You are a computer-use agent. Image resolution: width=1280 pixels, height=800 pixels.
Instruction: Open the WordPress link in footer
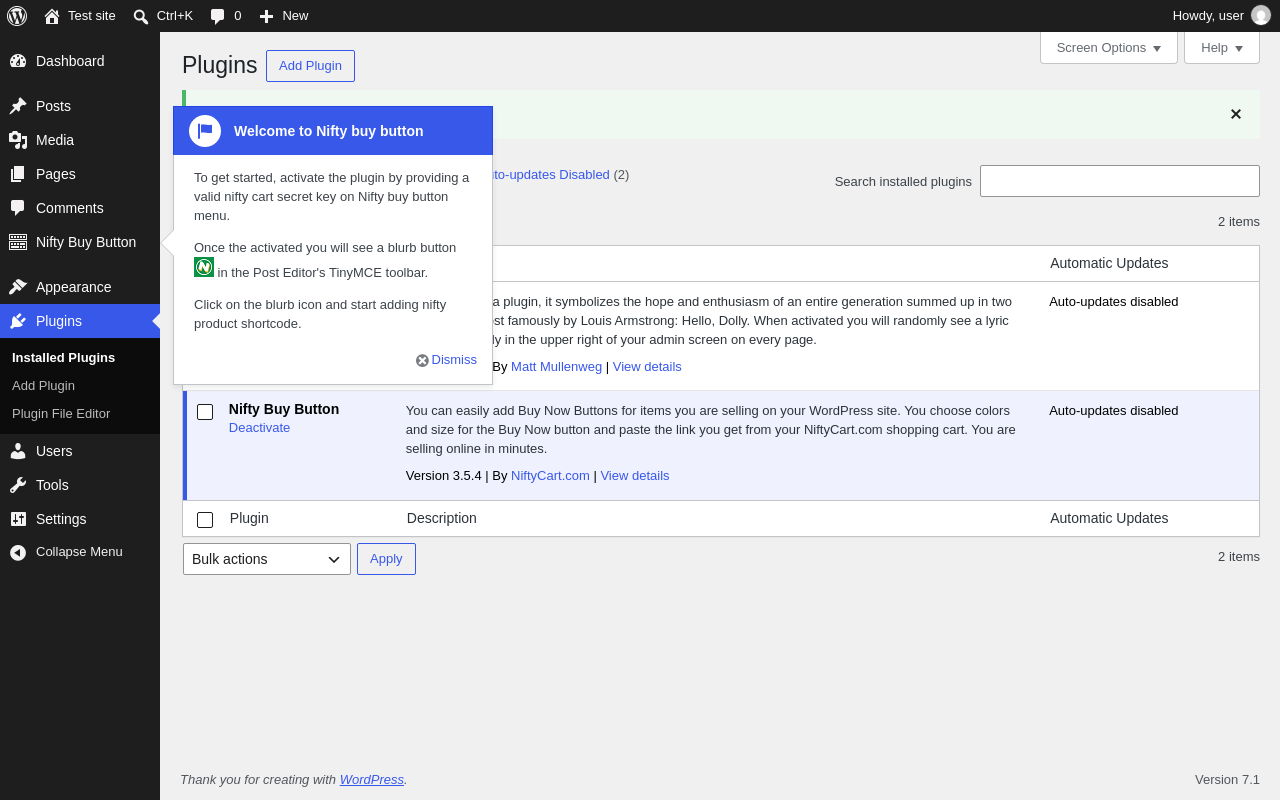(372, 780)
